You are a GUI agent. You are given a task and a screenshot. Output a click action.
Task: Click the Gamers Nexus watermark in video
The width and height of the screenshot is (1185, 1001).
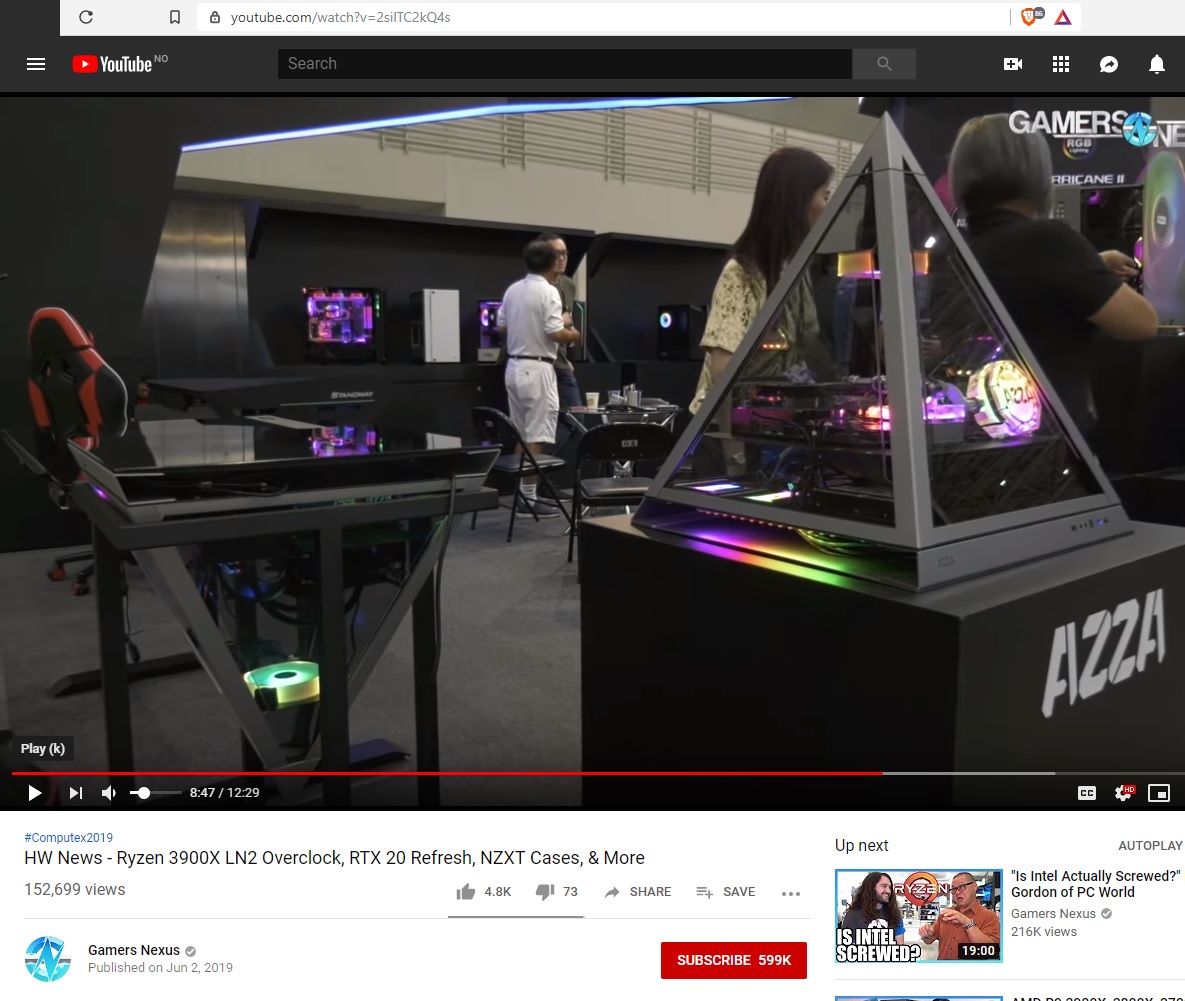[1096, 126]
